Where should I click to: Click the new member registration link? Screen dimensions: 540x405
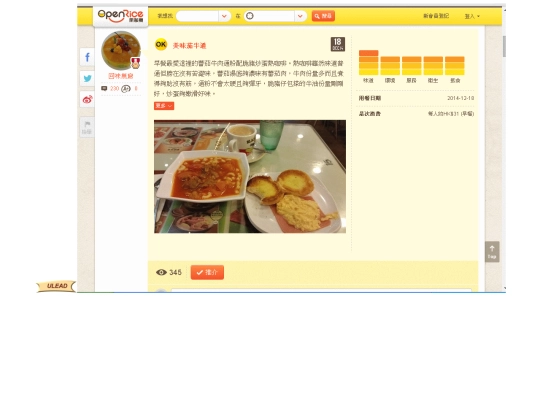click(x=436, y=16)
